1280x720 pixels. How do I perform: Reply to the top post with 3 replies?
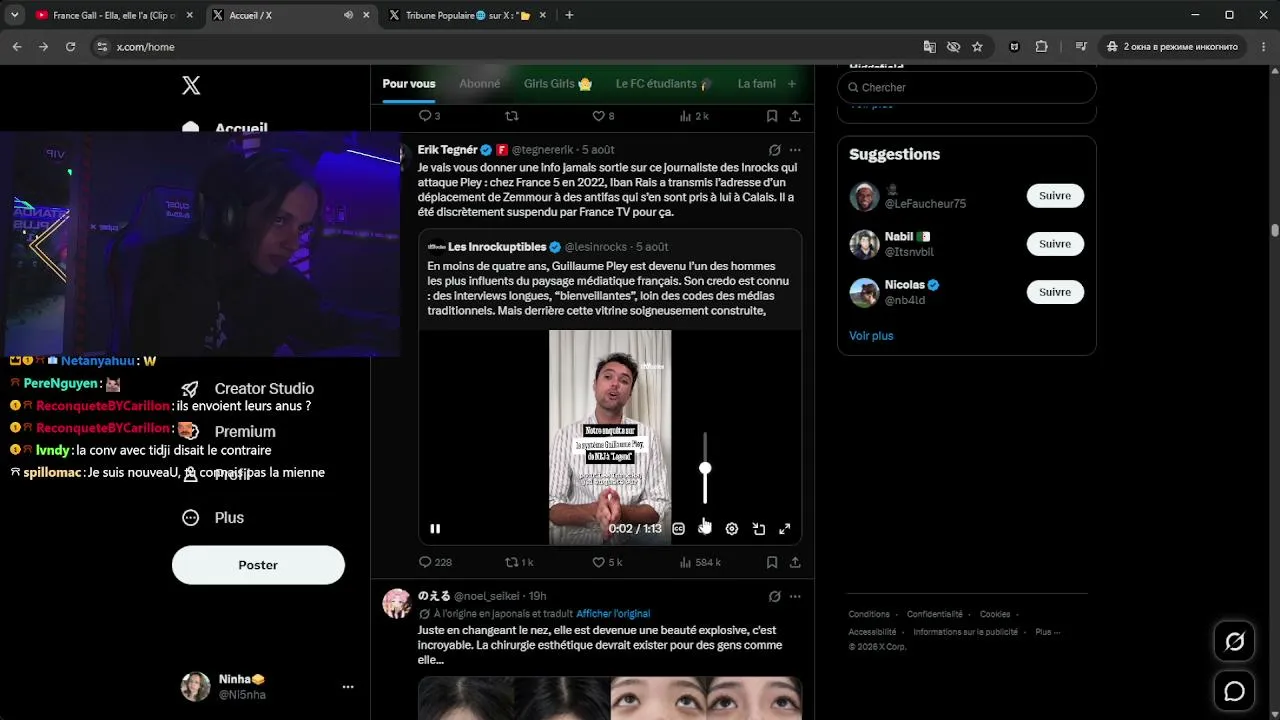(429, 116)
